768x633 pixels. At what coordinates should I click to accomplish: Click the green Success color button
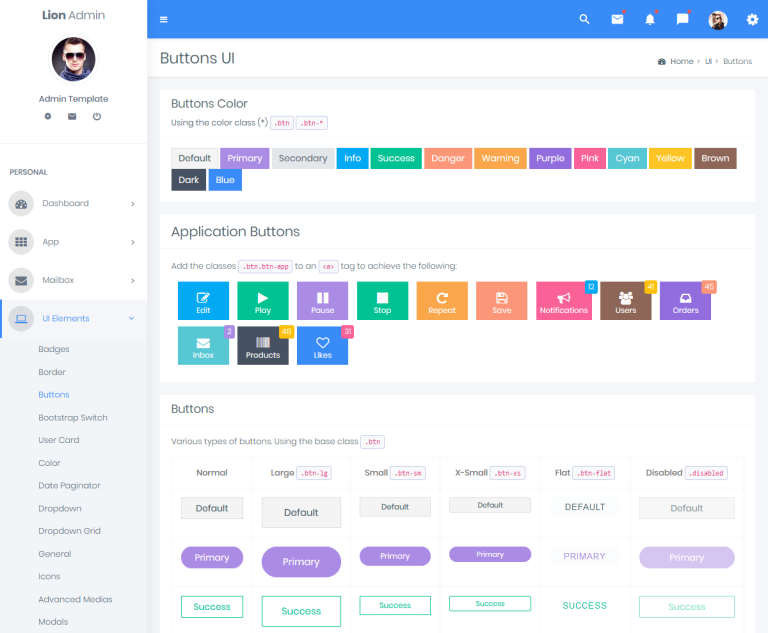pos(396,158)
